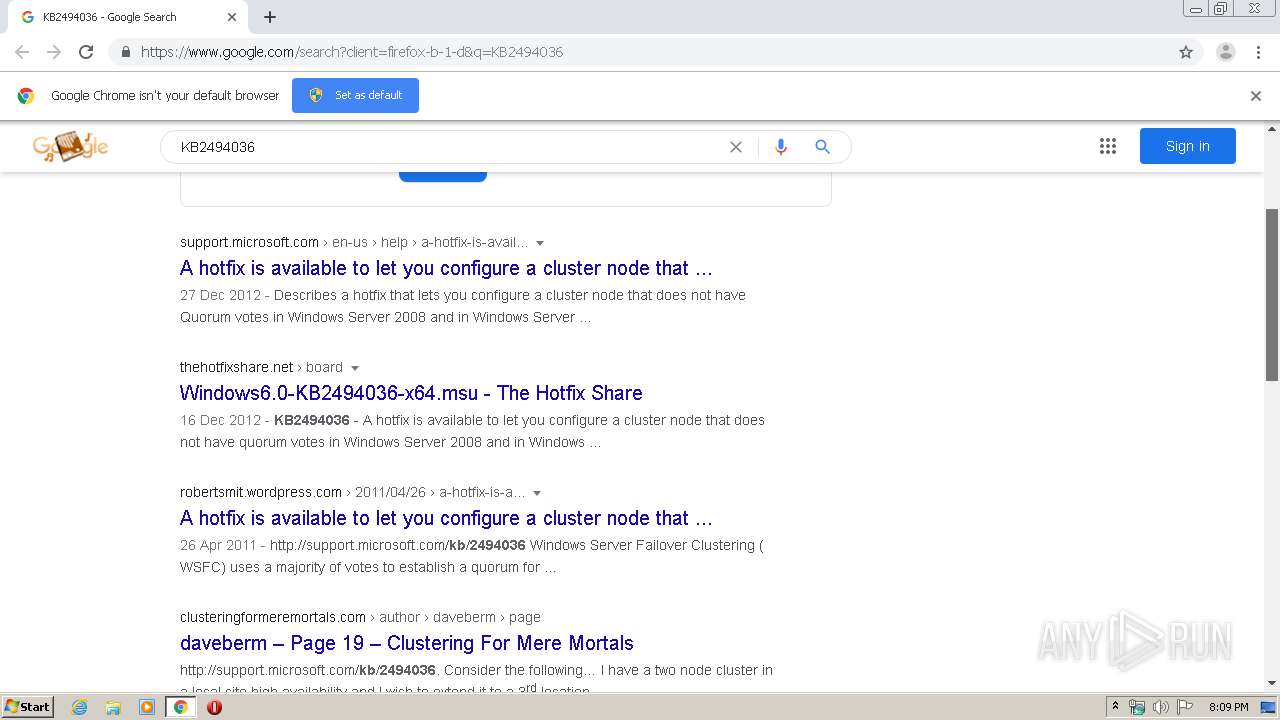Viewport: 1280px width, 720px height.
Task: Click the 26 Apr 2011 snippet description
Action: click(472, 556)
